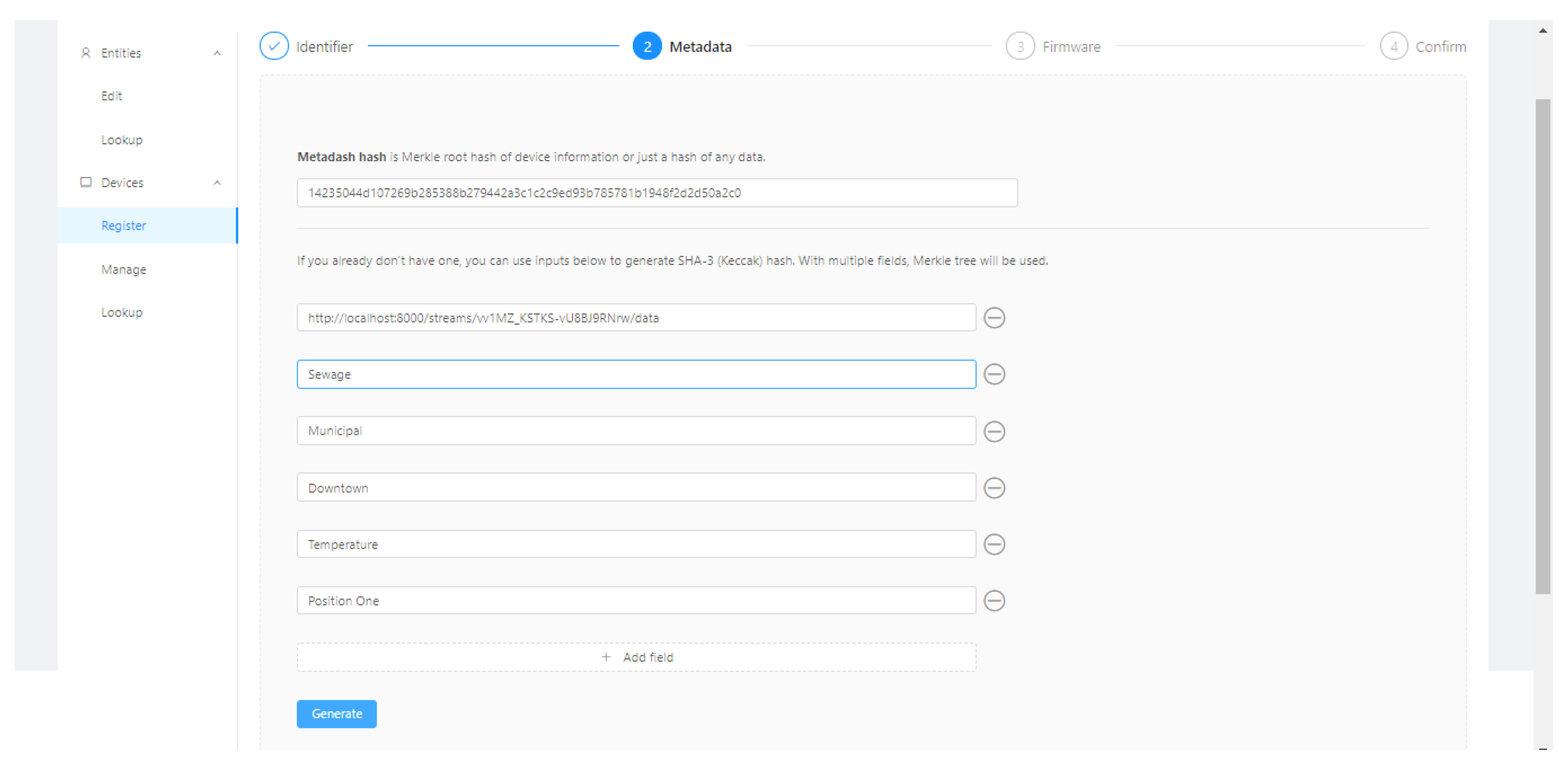
Task: Click the Devices monitor icon in sidebar
Action: click(86, 183)
